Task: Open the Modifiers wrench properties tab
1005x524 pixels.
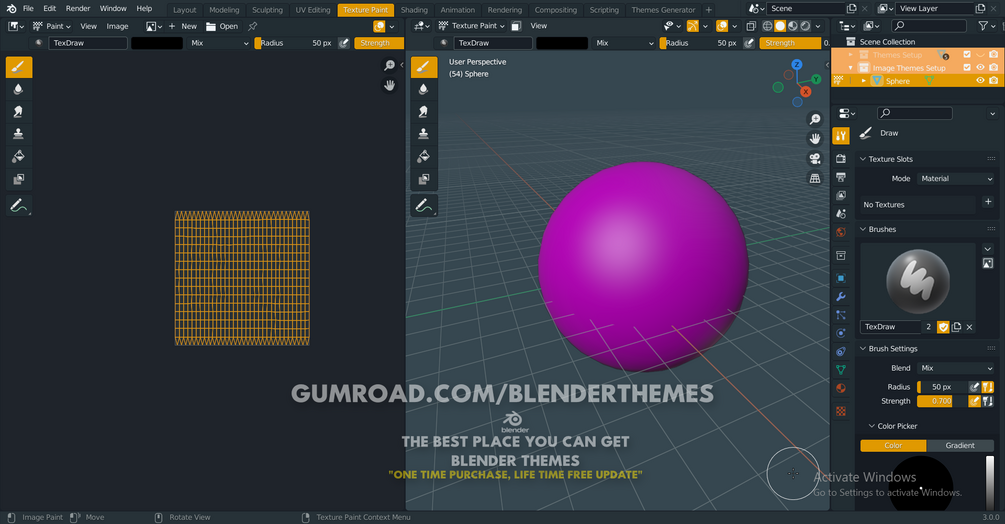Action: pos(841,297)
